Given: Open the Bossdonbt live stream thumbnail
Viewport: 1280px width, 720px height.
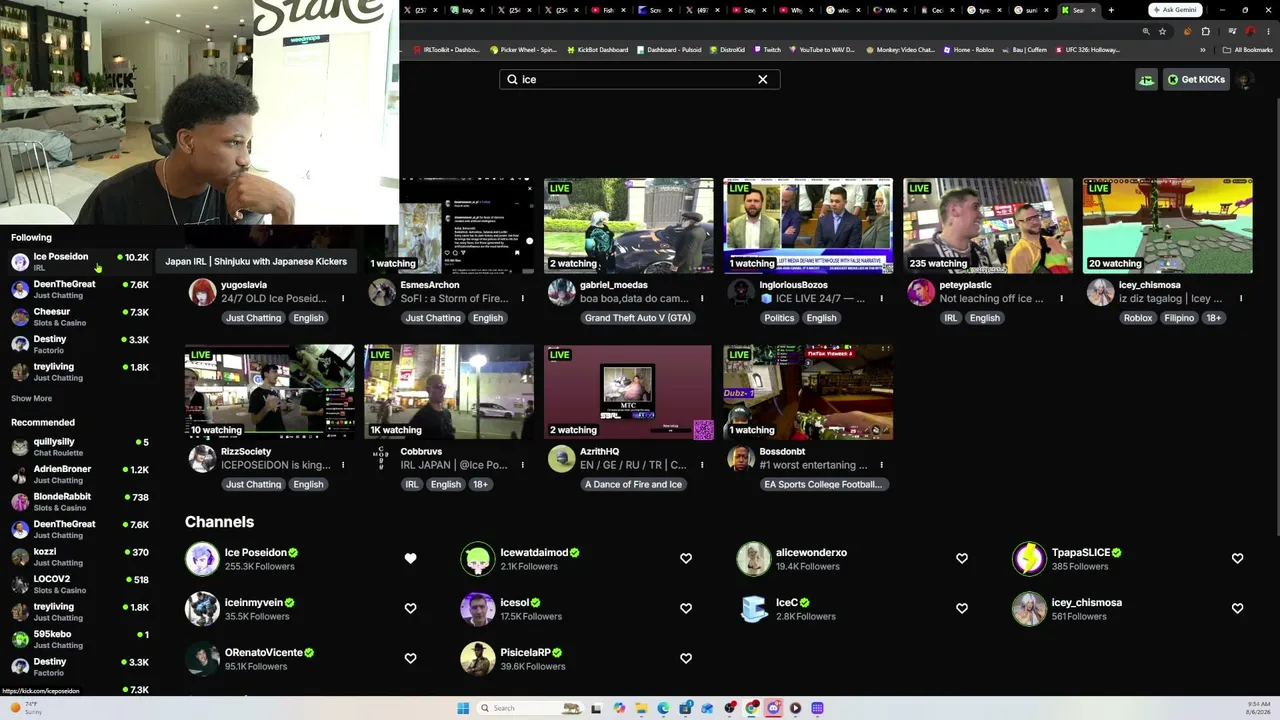Looking at the screenshot, I should (808, 393).
